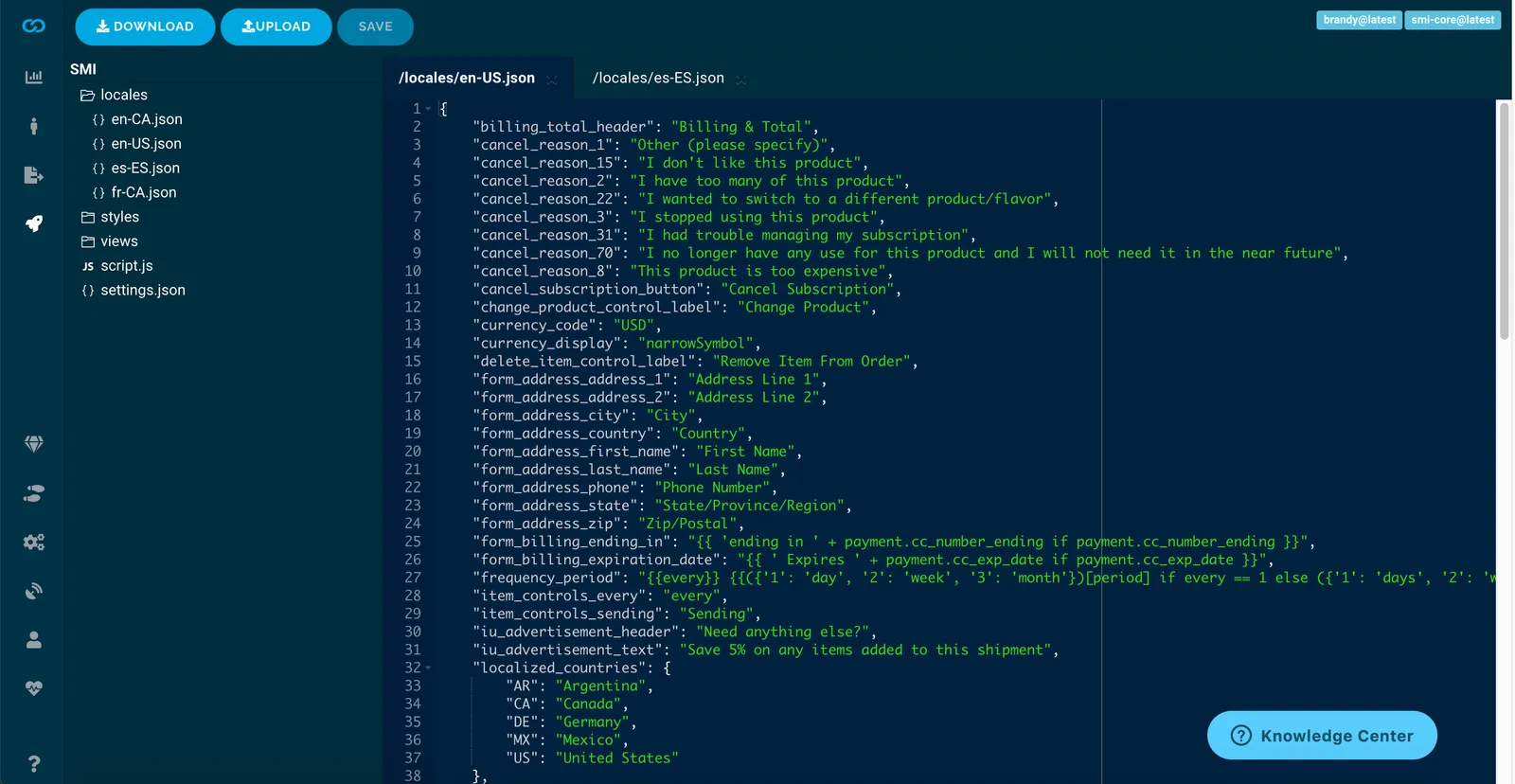Close the /locales/en-US.json tab
Image resolution: width=1515 pixels, height=784 pixels.
point(552,80)
